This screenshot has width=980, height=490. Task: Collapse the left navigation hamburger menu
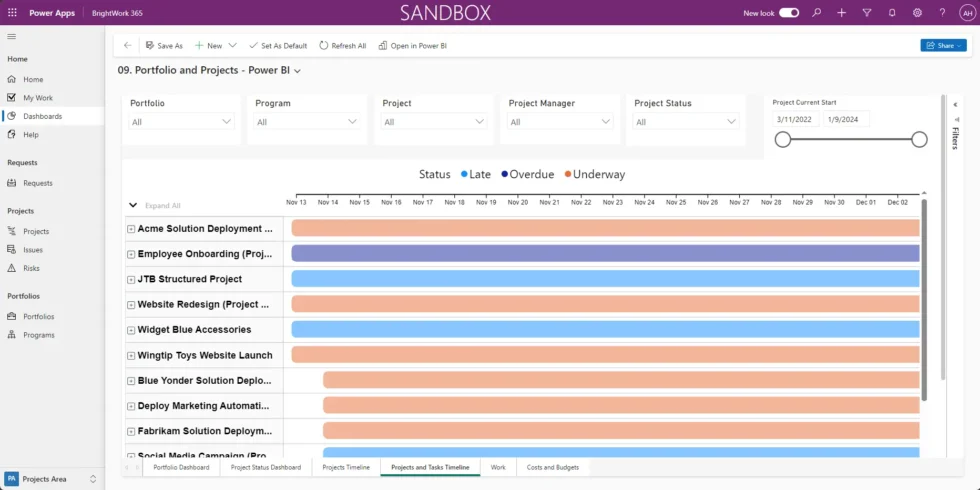pyautogui.click(x=12, y=36)
